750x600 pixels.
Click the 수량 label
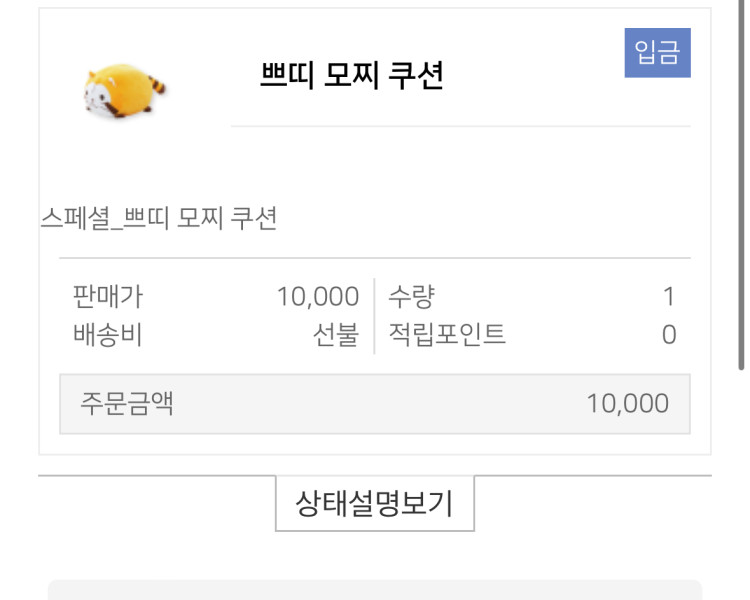(x=411, y=296)
